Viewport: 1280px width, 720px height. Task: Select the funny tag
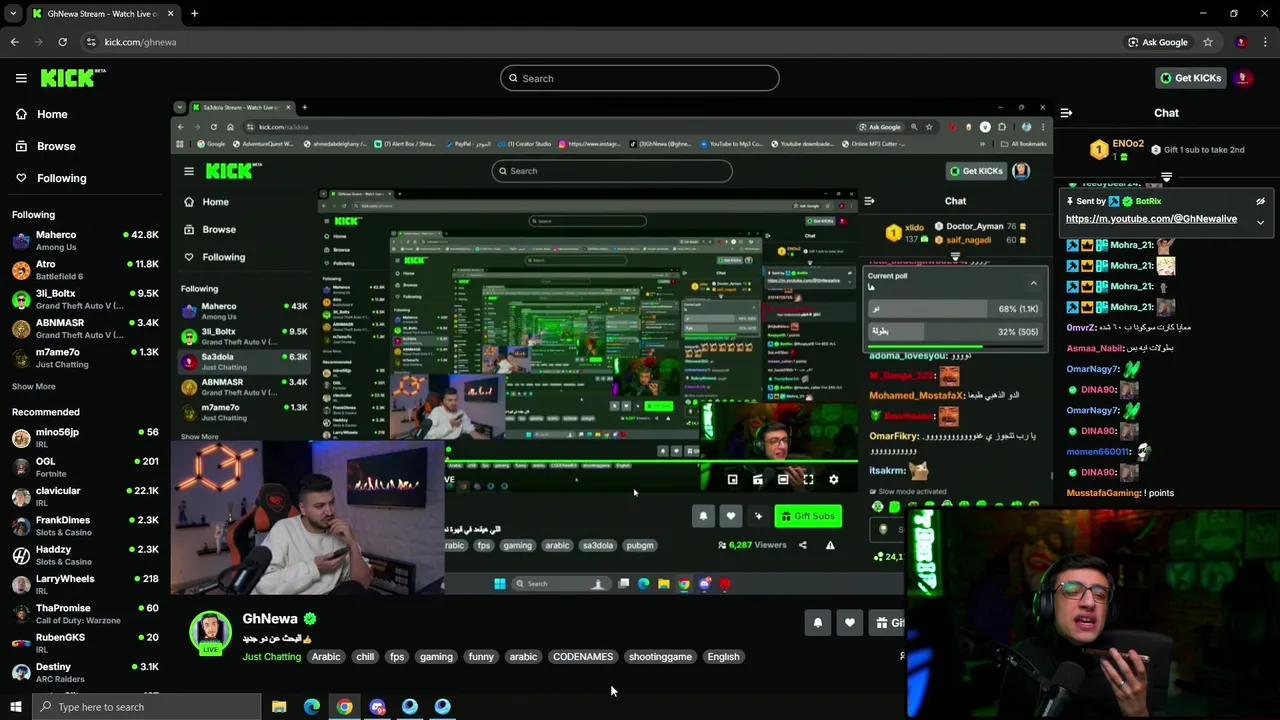[481, 657]
